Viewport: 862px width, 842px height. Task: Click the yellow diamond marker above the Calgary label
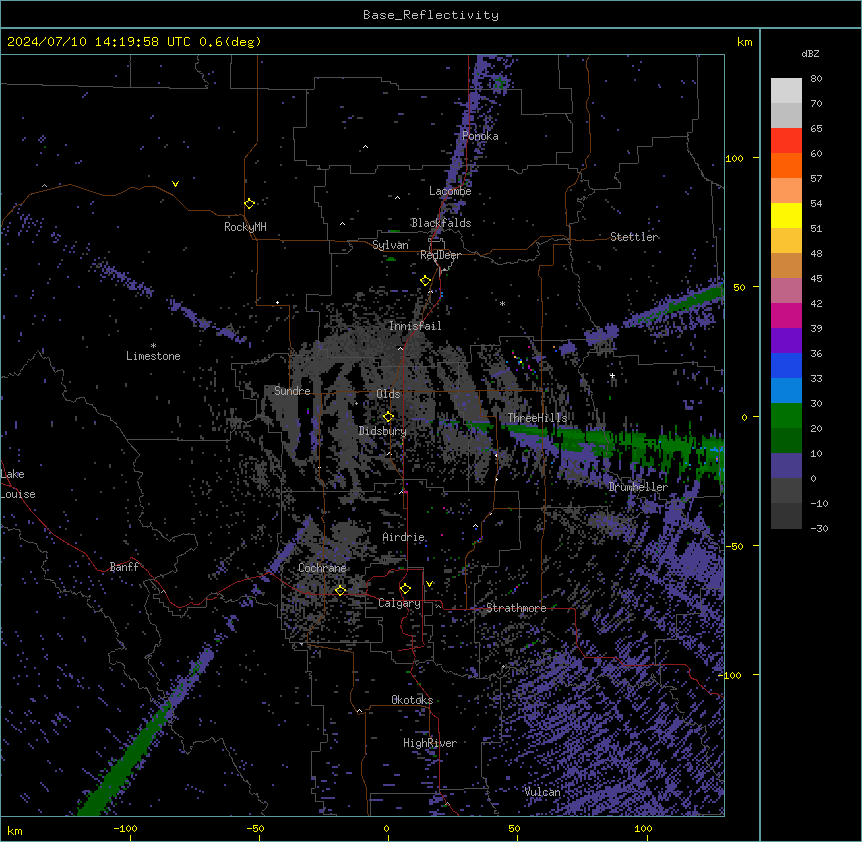[x=405, y=589]
